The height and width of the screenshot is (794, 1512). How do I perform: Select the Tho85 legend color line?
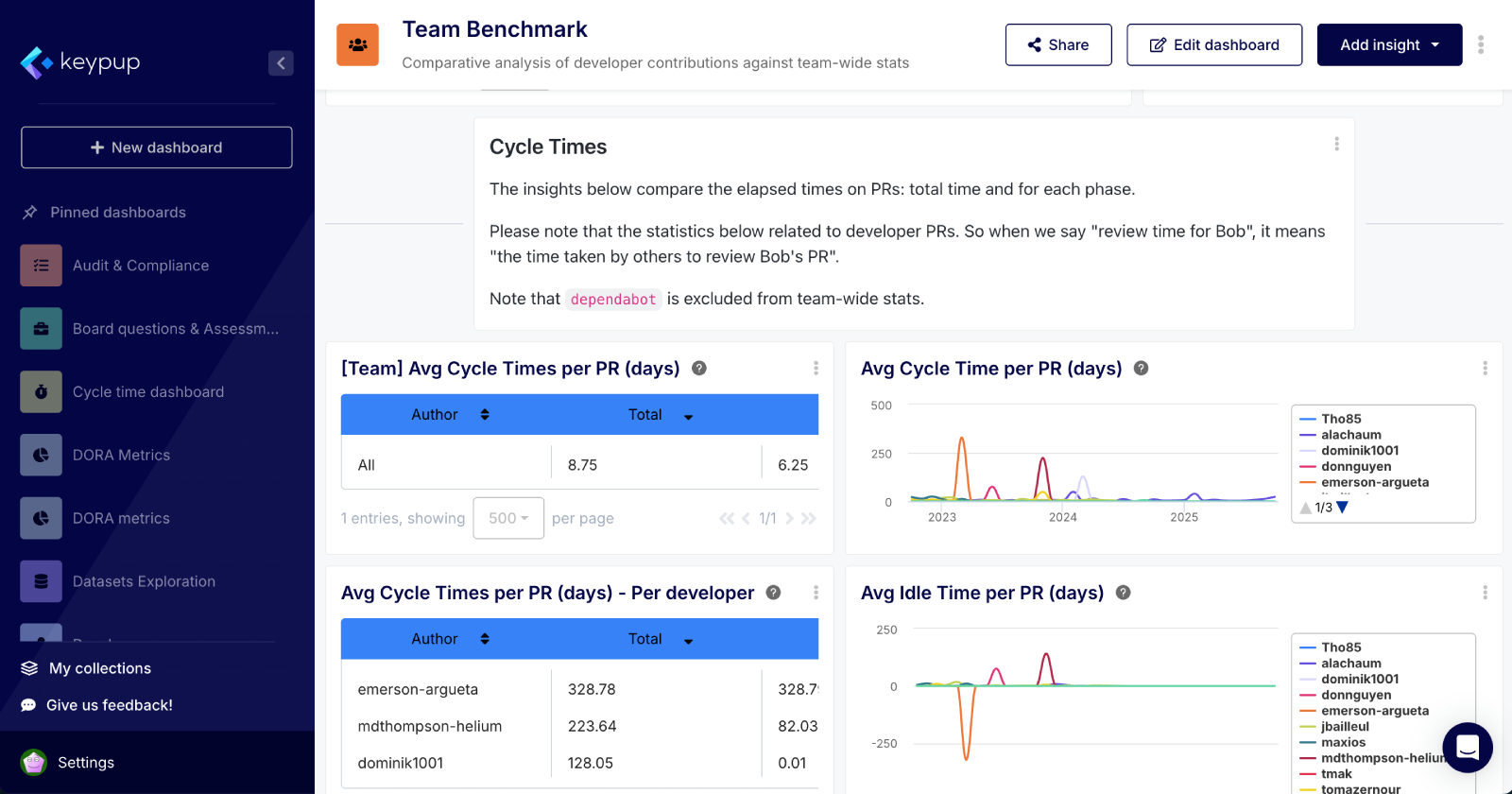pyautogui.click(x=1309, y=418)
